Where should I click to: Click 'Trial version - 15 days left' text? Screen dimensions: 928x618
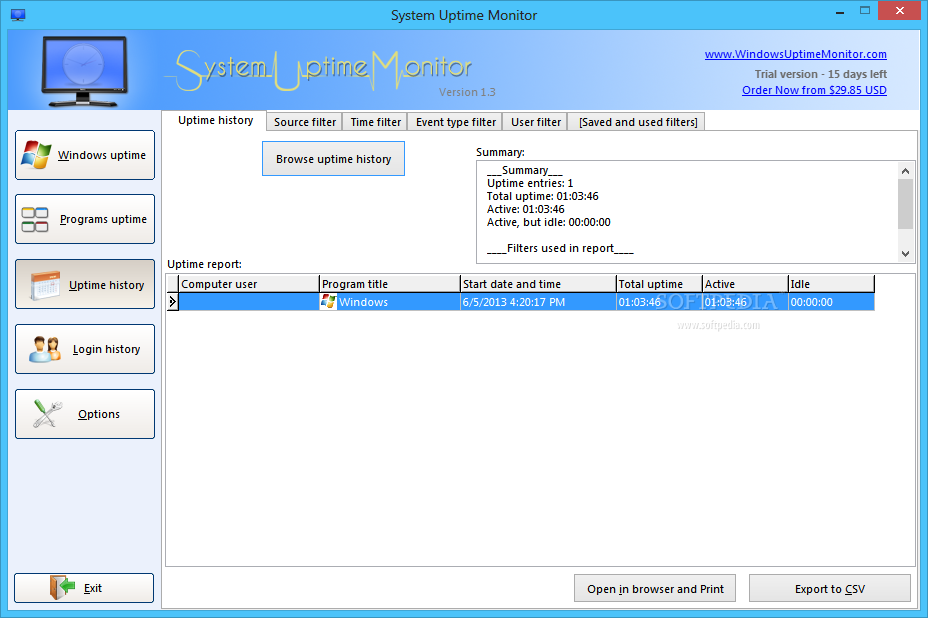[820, 74]
